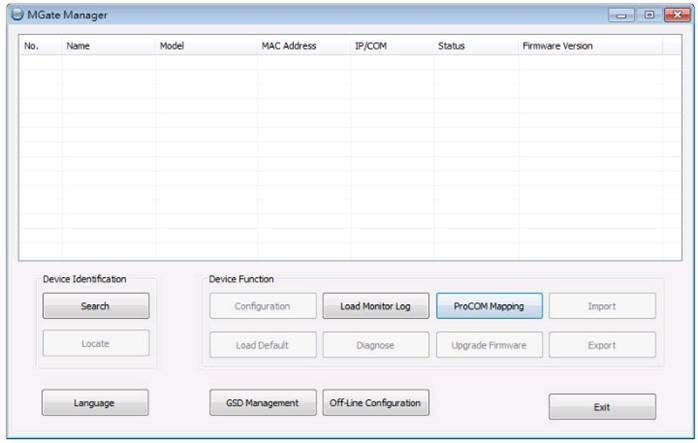Click the Search button
This screenshot has width=698, height=443.
pos(95,306)
